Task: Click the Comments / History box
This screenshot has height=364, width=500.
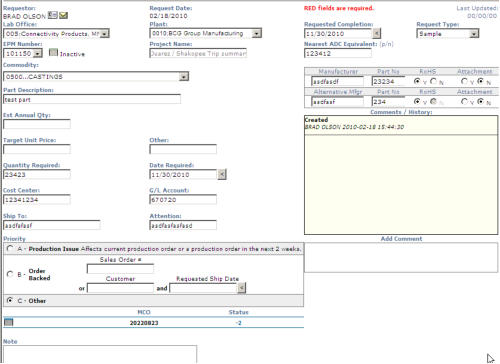Action: pos(401,175)
